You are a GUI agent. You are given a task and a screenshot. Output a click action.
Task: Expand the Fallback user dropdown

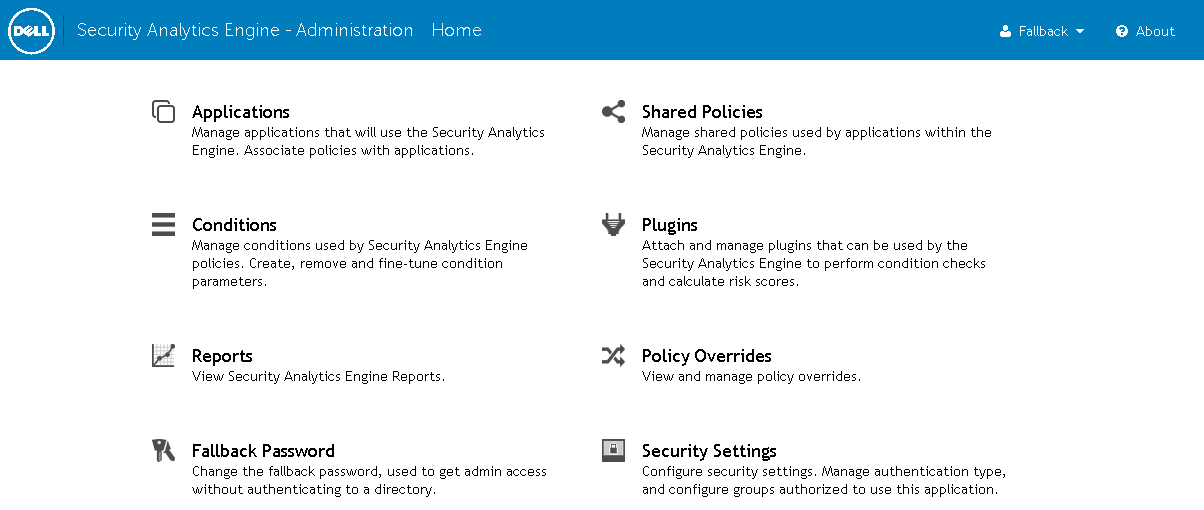point(1042,31)
